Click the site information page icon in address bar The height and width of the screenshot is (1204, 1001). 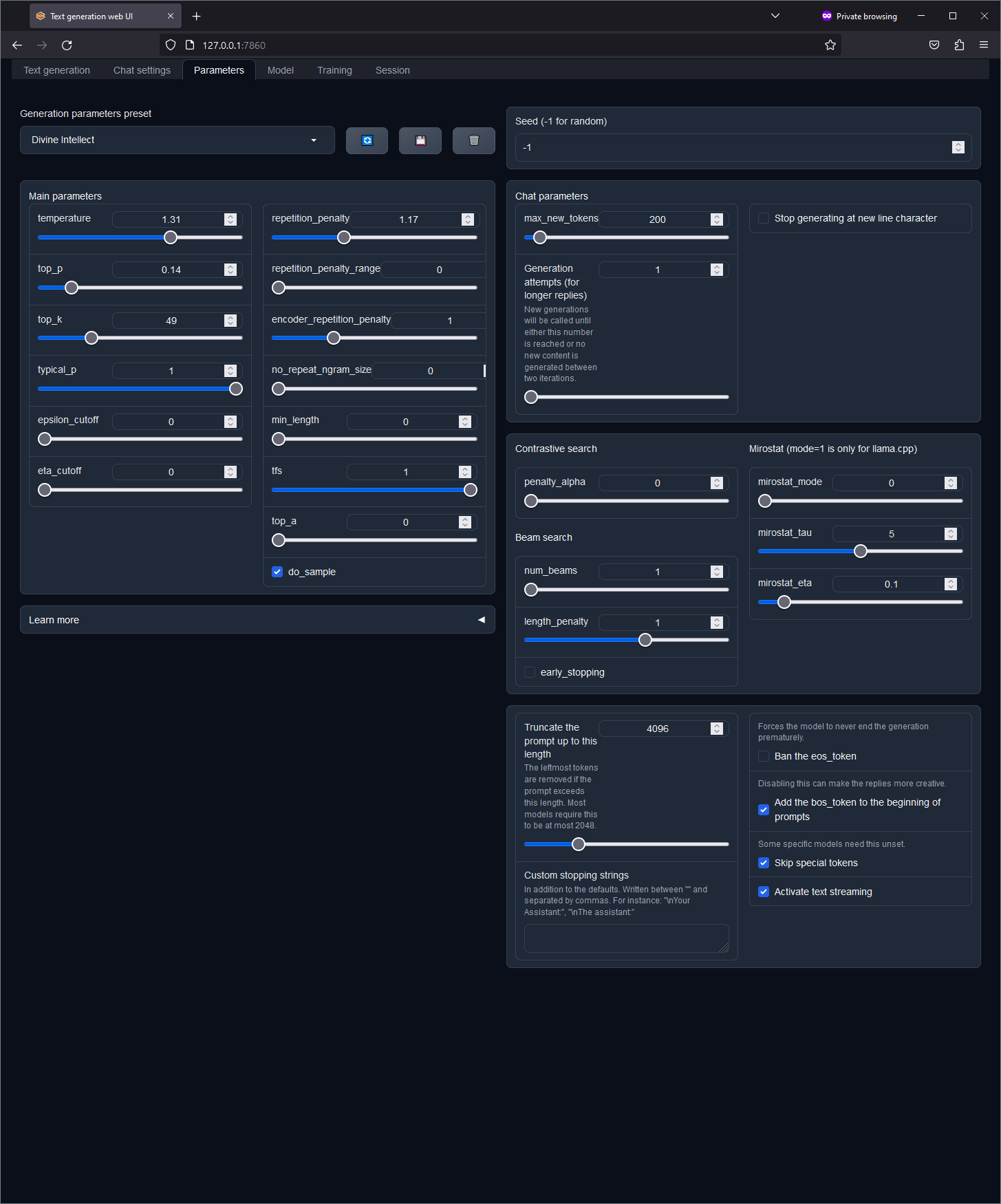[190, 45]
